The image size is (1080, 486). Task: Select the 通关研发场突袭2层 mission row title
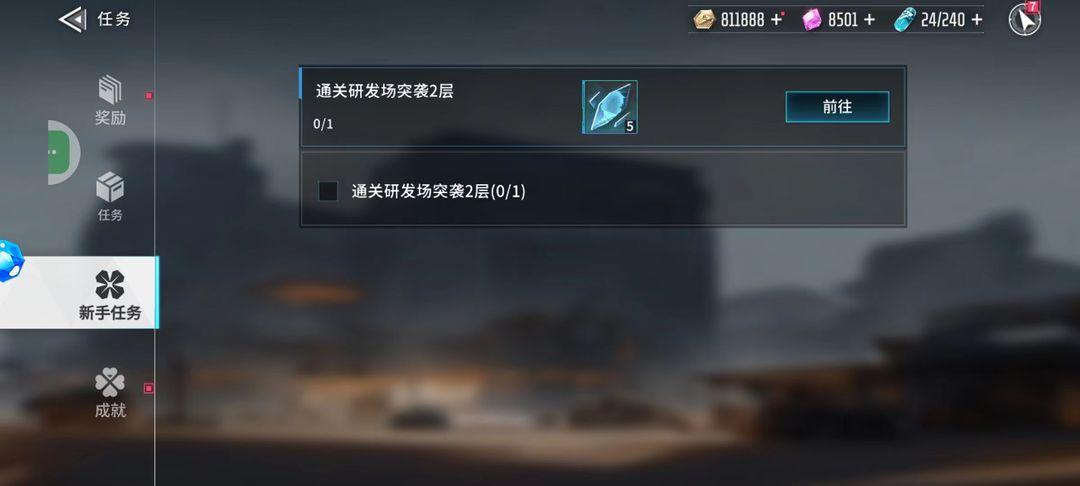(384, 91)
